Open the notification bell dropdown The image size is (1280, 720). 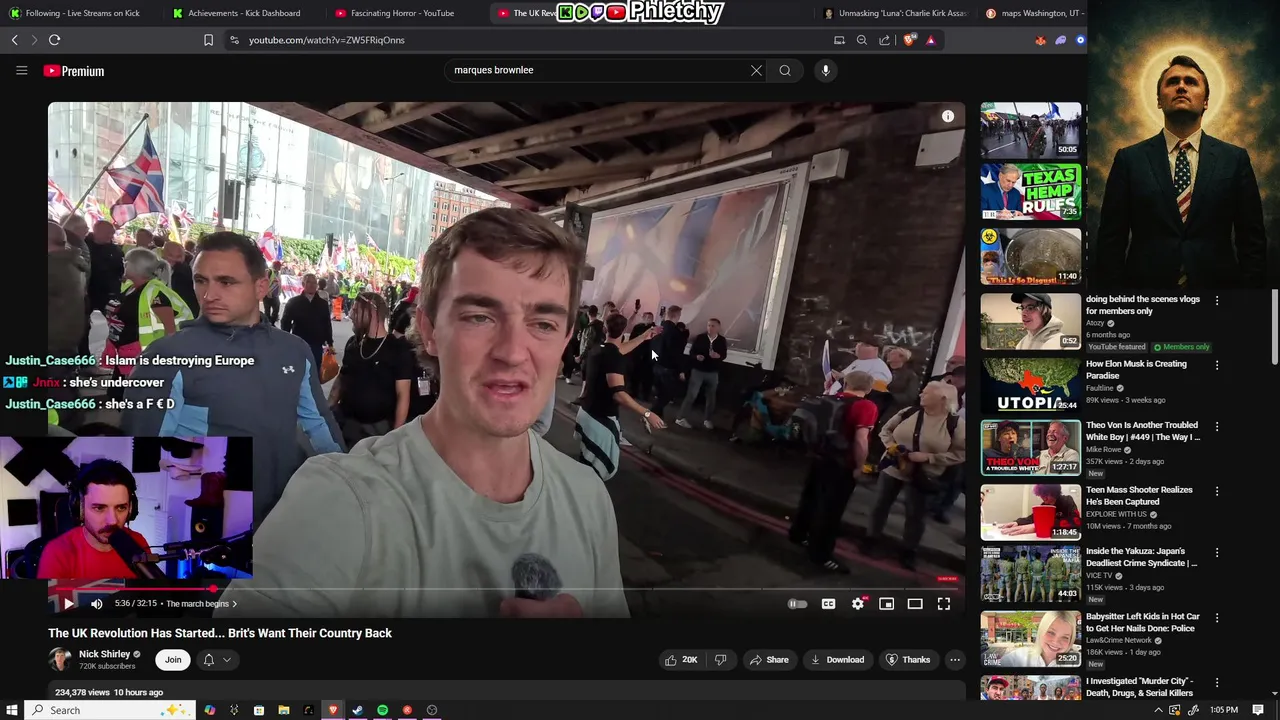tap(217, 660)
